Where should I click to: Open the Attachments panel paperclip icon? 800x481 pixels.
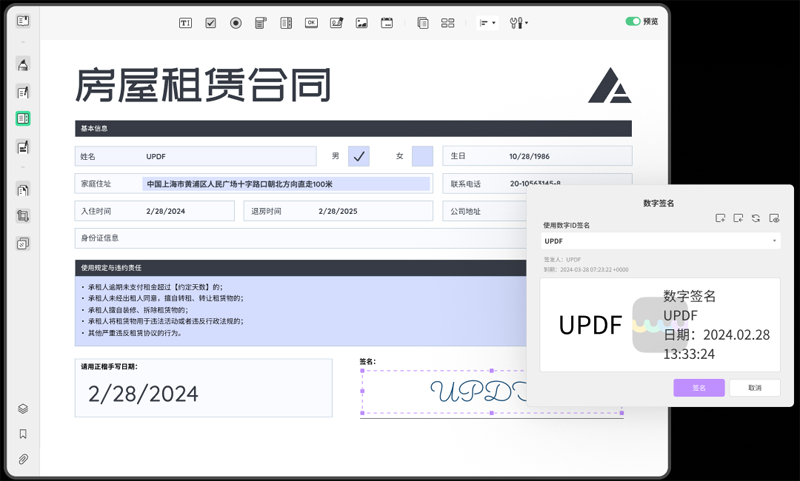pos(23,459)
